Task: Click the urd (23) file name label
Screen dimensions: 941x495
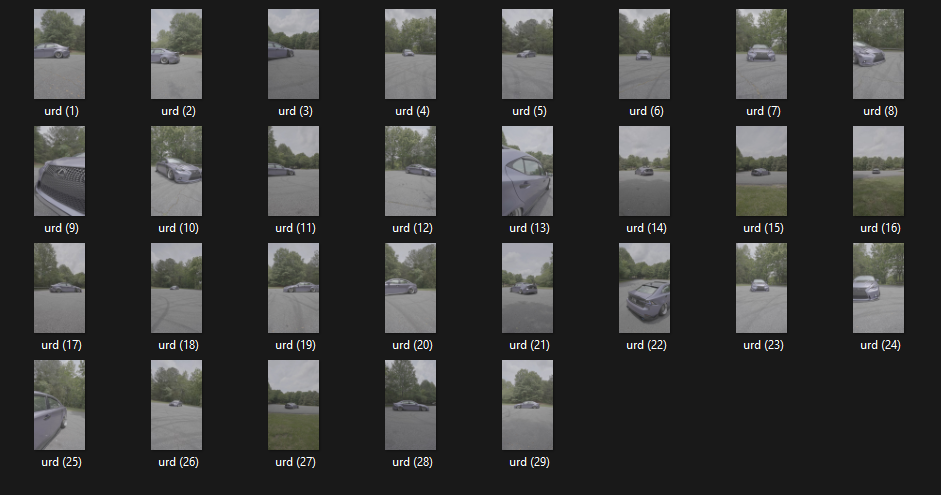Action: [763, 345]
